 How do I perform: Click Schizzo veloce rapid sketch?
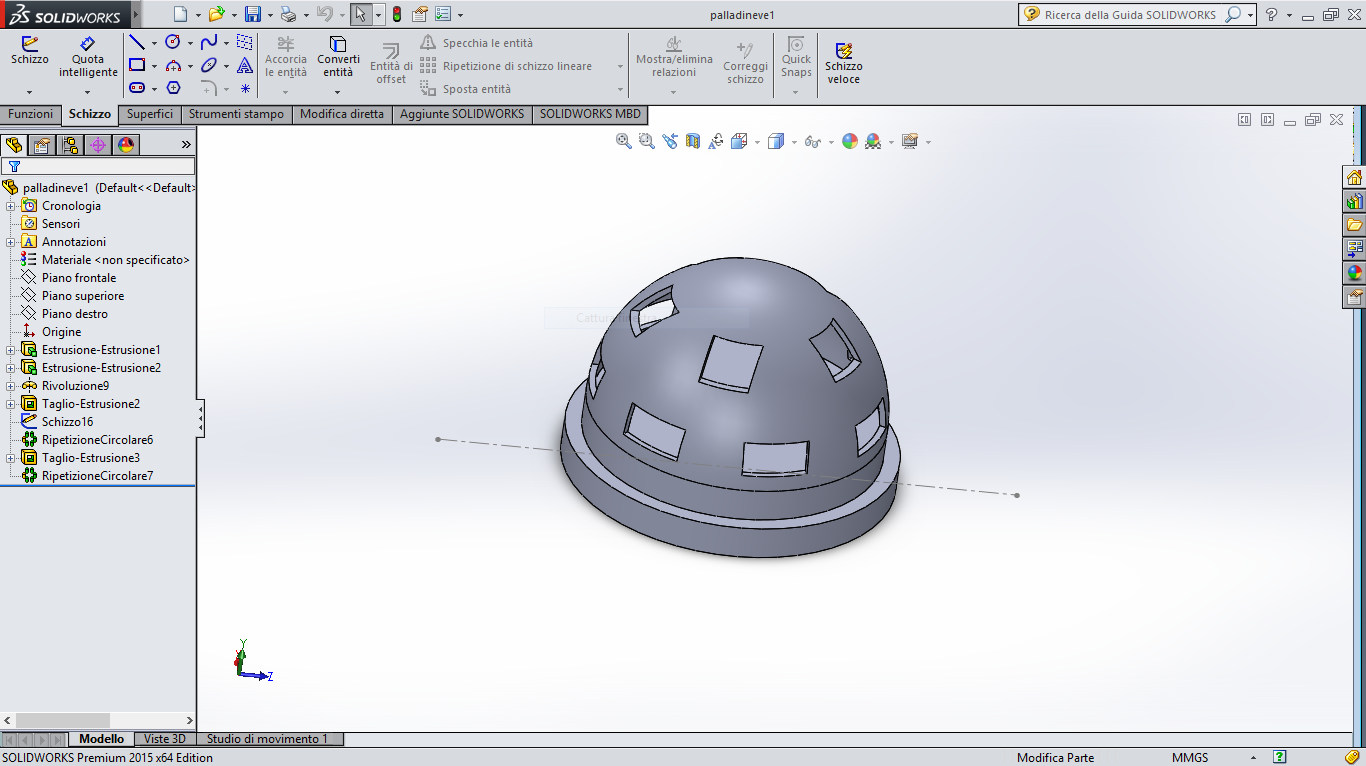point(843,63)
